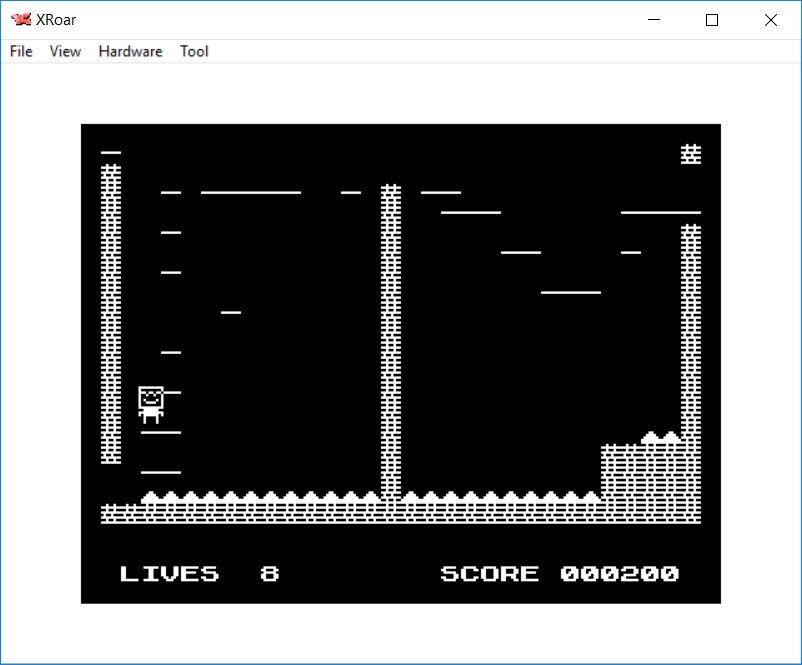Click the XRoar app icon in title bar

(20, 20)
